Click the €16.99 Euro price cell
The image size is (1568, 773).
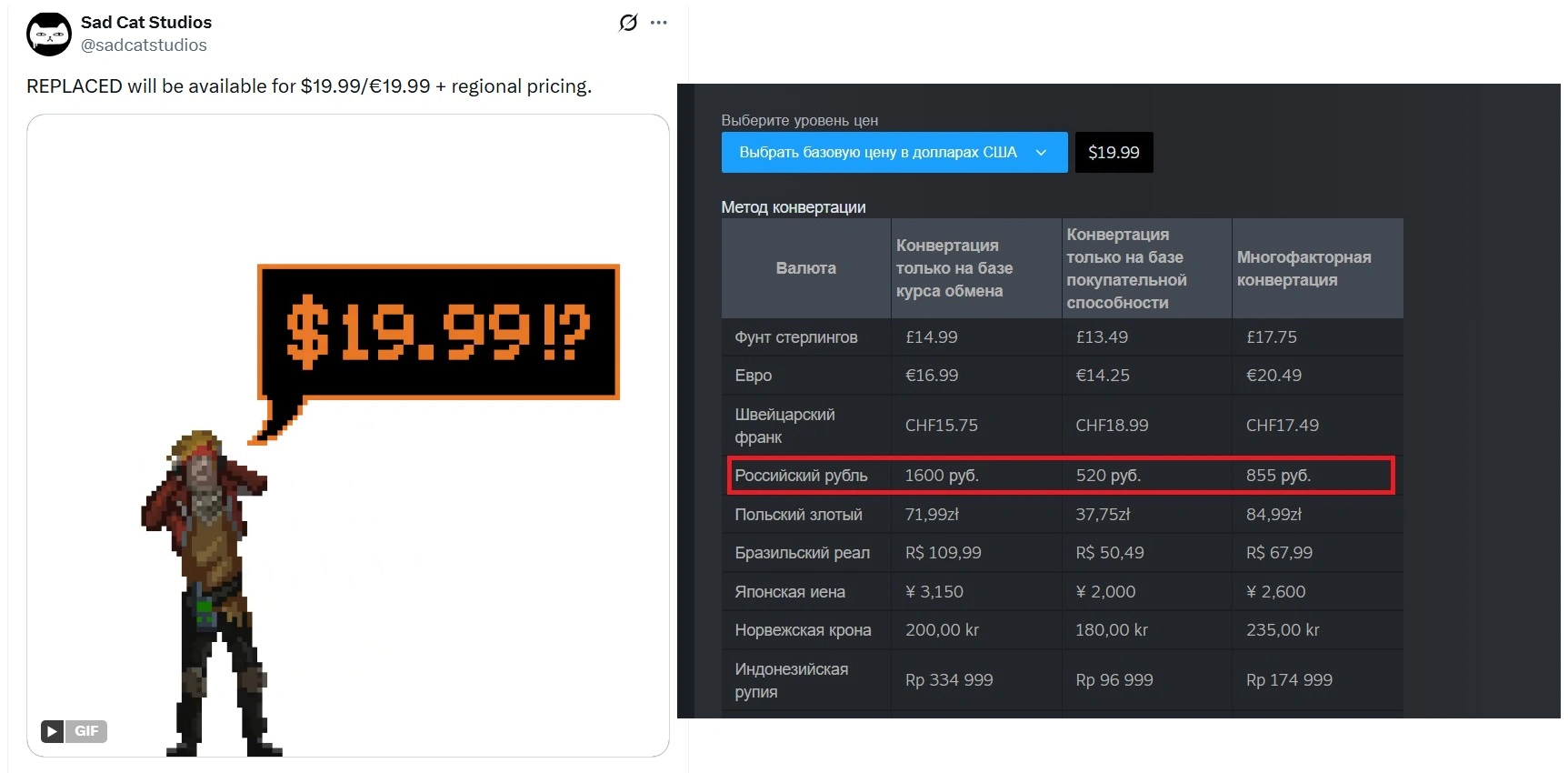pos(932,376)
